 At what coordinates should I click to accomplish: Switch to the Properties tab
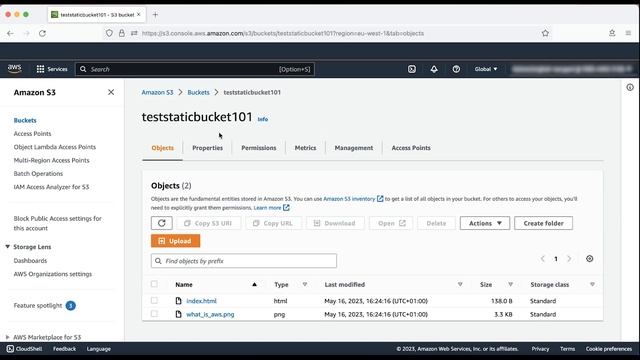(x=207, y=148)
